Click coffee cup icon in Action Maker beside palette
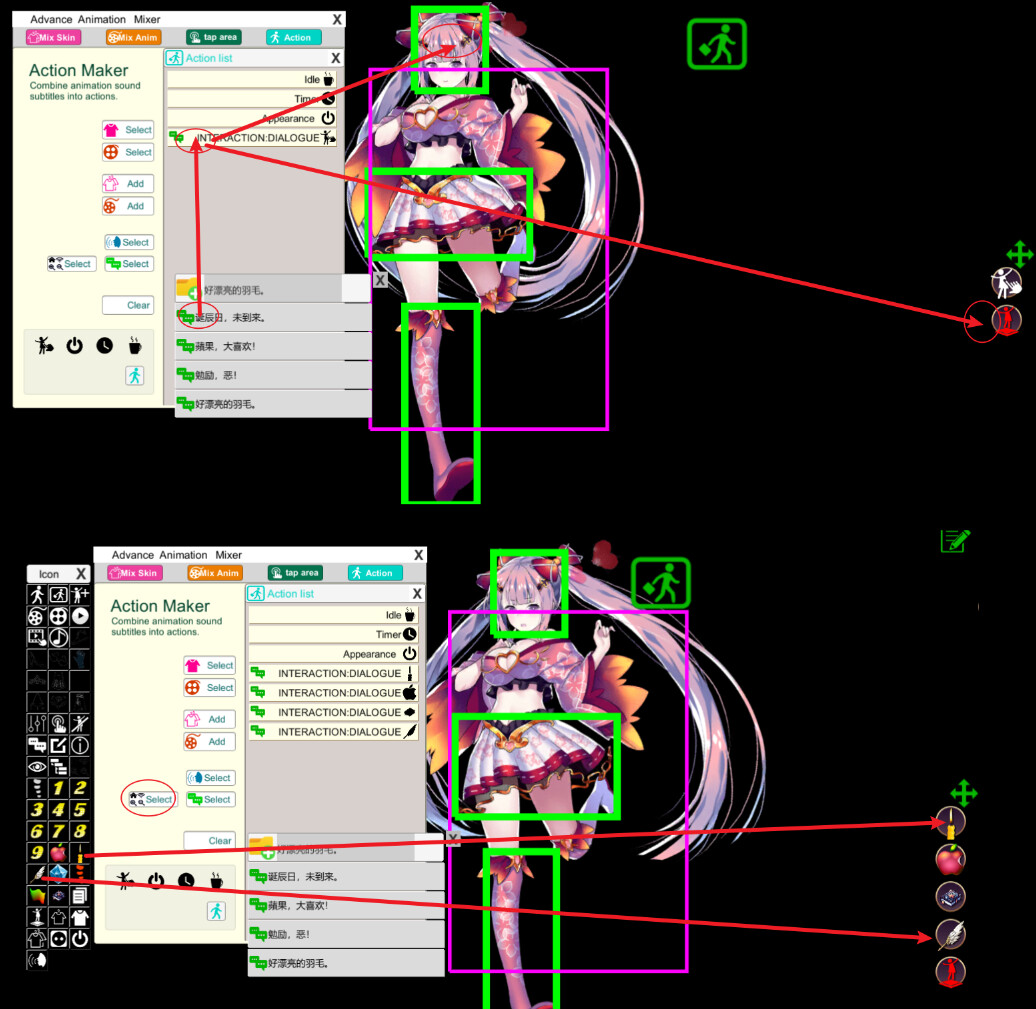1036x1009 pixels. click(216, 881)
